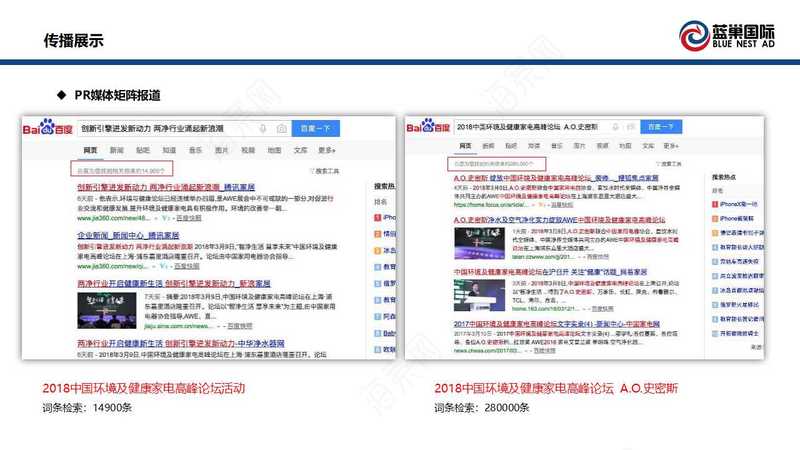
Task: Open the first right result A.O.史密斯 …搜狐焦点家居
Action: [x=556, y=178]
